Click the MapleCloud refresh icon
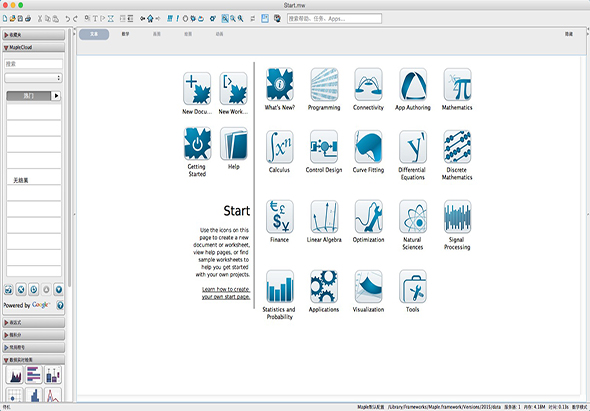Screen dimensions: 590x411 click(9, 289)
